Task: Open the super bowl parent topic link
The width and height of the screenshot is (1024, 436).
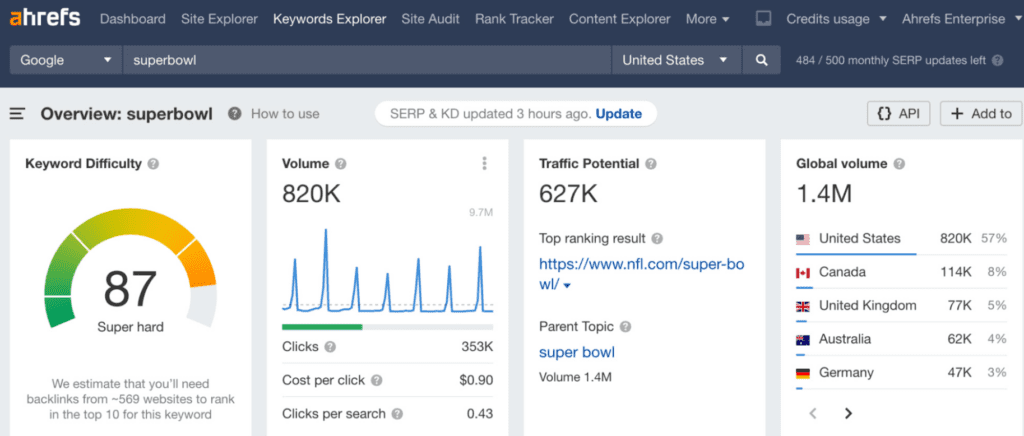Action: tap(577, 352)
